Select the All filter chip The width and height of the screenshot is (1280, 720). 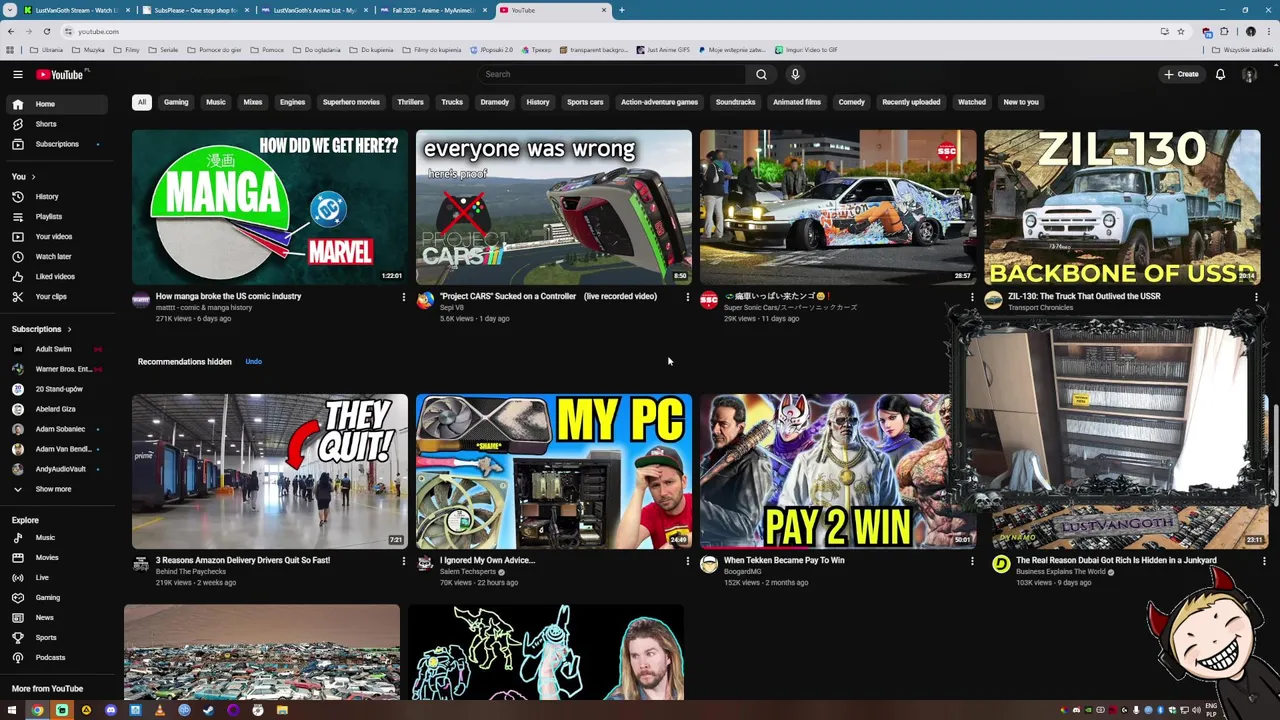click(142, 102)
